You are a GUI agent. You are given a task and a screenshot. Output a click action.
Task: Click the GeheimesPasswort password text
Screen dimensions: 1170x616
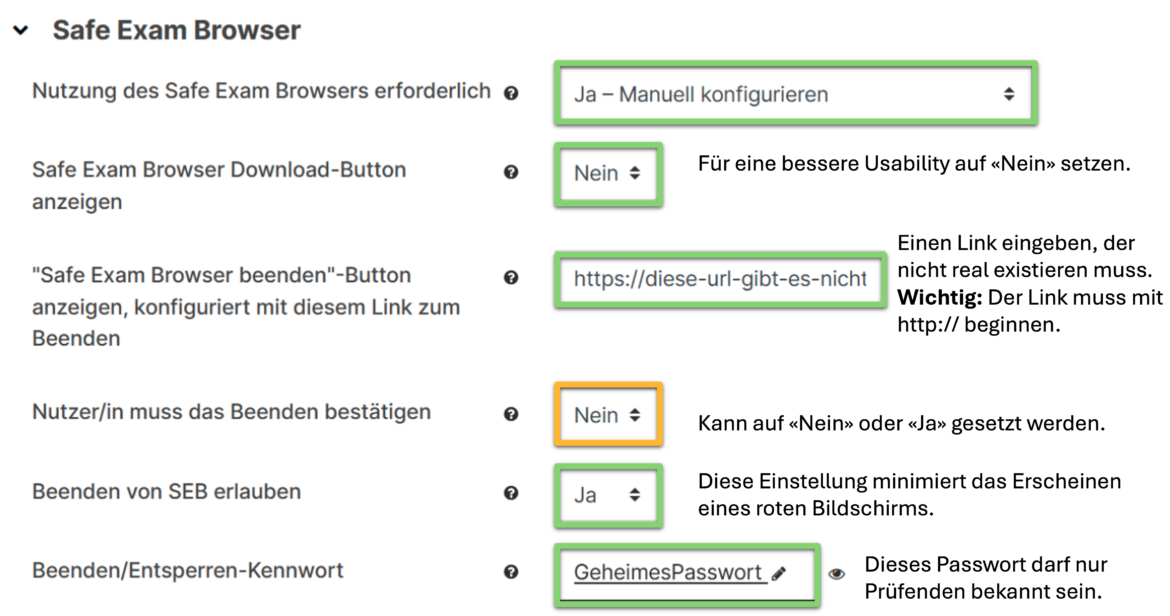(669, 573)
